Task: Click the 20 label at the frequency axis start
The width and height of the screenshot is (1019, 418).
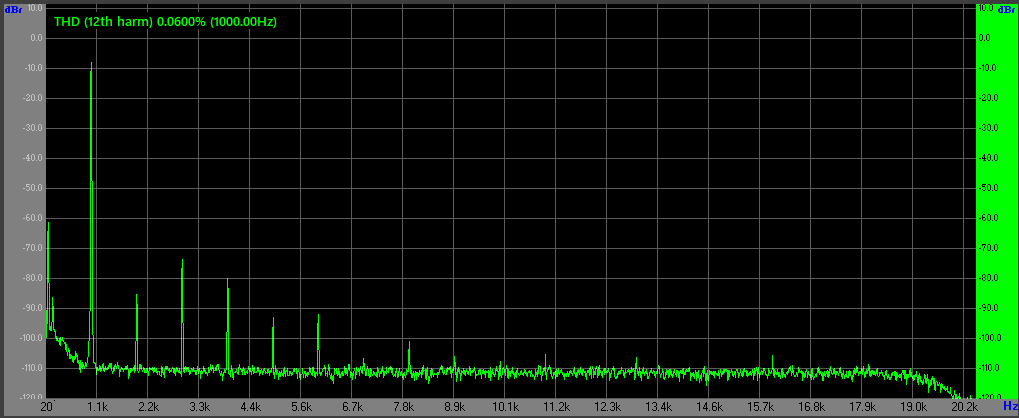Action: (x=46, y=407)
